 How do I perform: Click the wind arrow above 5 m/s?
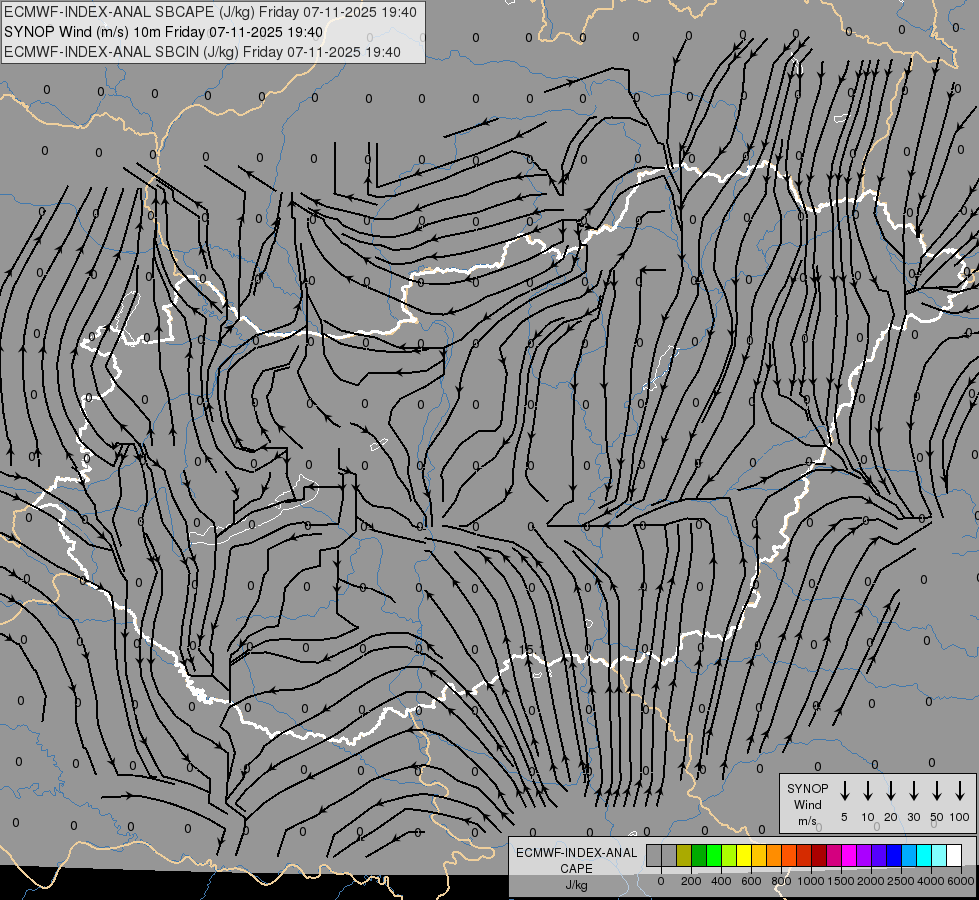click(844, 791)
